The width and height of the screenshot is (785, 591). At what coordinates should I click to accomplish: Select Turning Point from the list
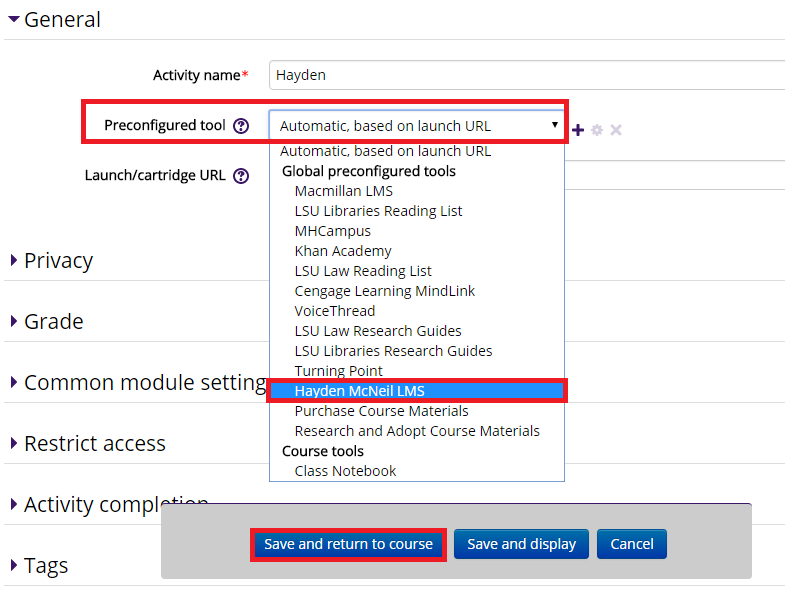(x=417, y=371)
